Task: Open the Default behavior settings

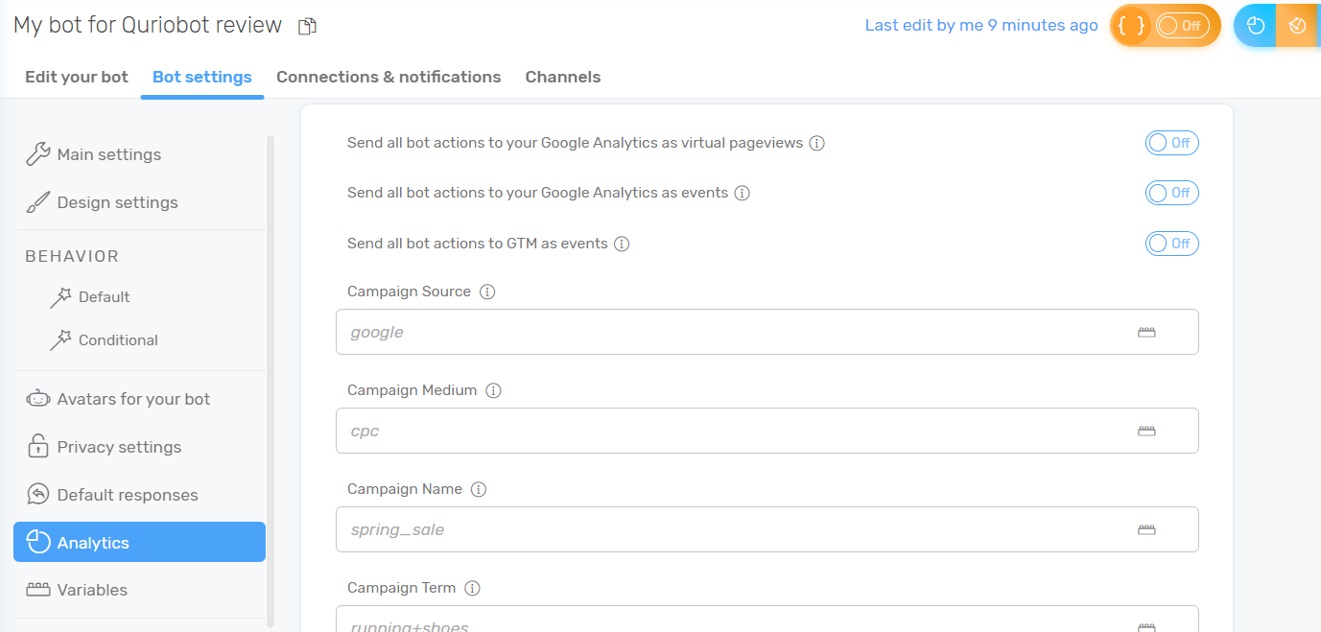Action: [104, 297]
